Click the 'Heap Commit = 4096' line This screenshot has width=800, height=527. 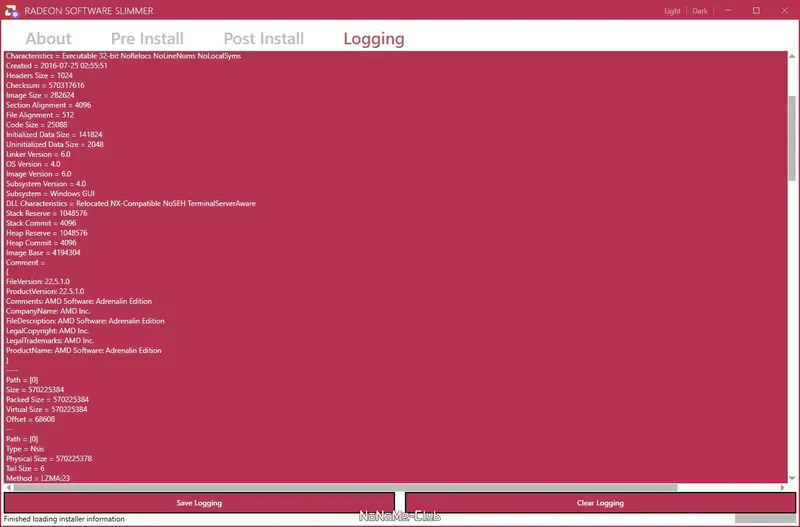click(x=41, y=242)
